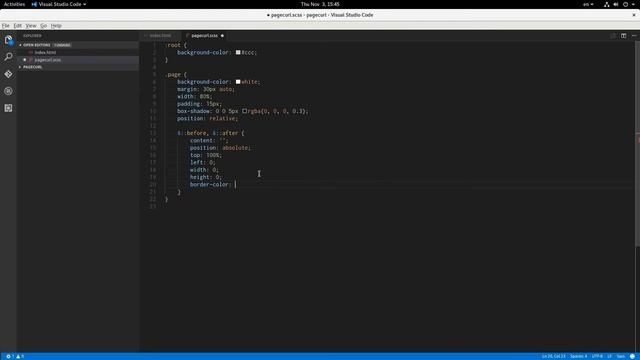Collapse the Open Editors section
Image resolution: width=640 pixels, height=360 pixels.
(36, 45)
